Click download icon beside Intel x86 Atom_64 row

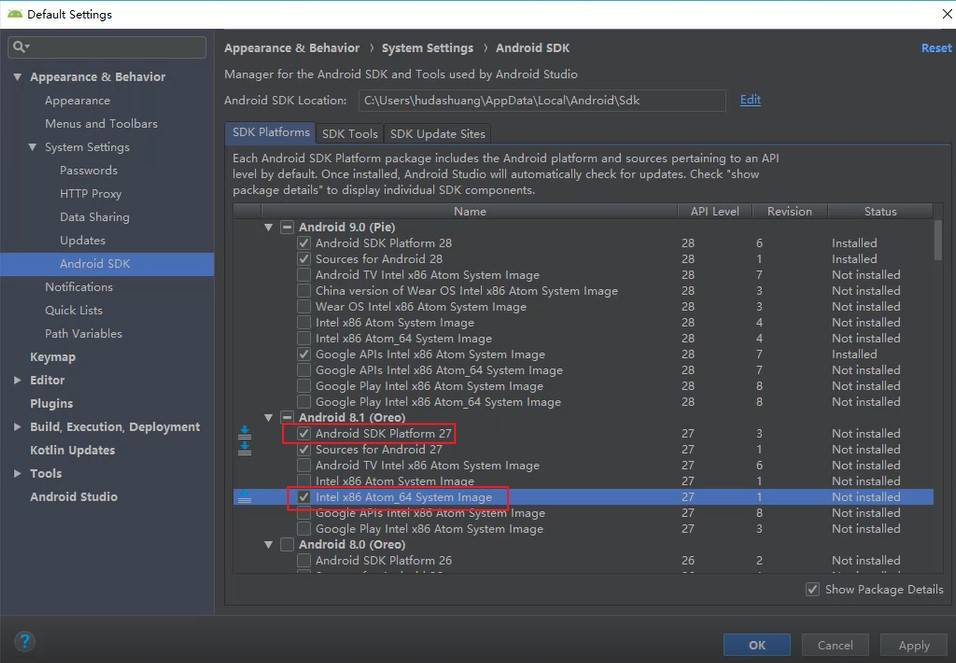(x=244, y=497)
